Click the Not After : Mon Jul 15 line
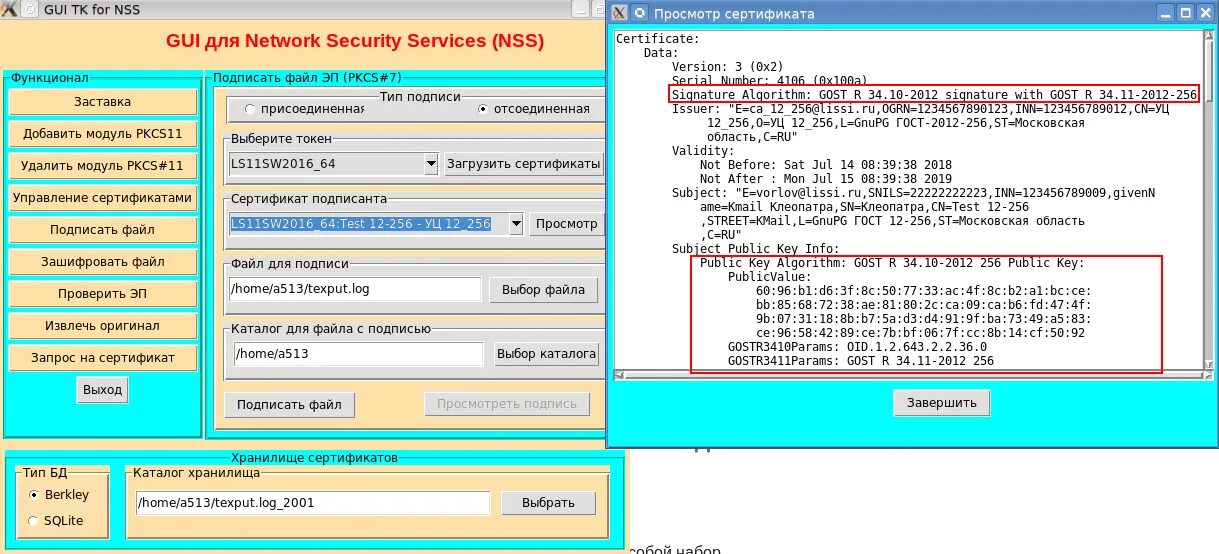The width and height of the screenshot is (1219, 554). pyautogui.click(x=825, y=178)
